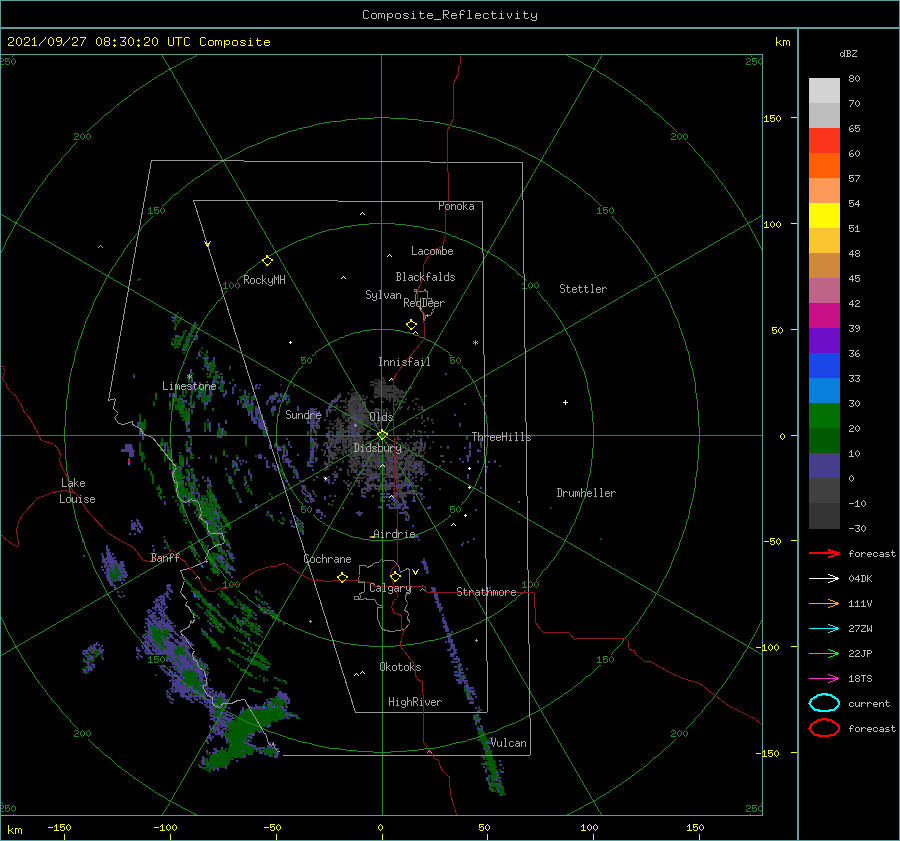Click the RockyMH label
Viewport: 900px width, 841px height.
click(x=264, y=280)
